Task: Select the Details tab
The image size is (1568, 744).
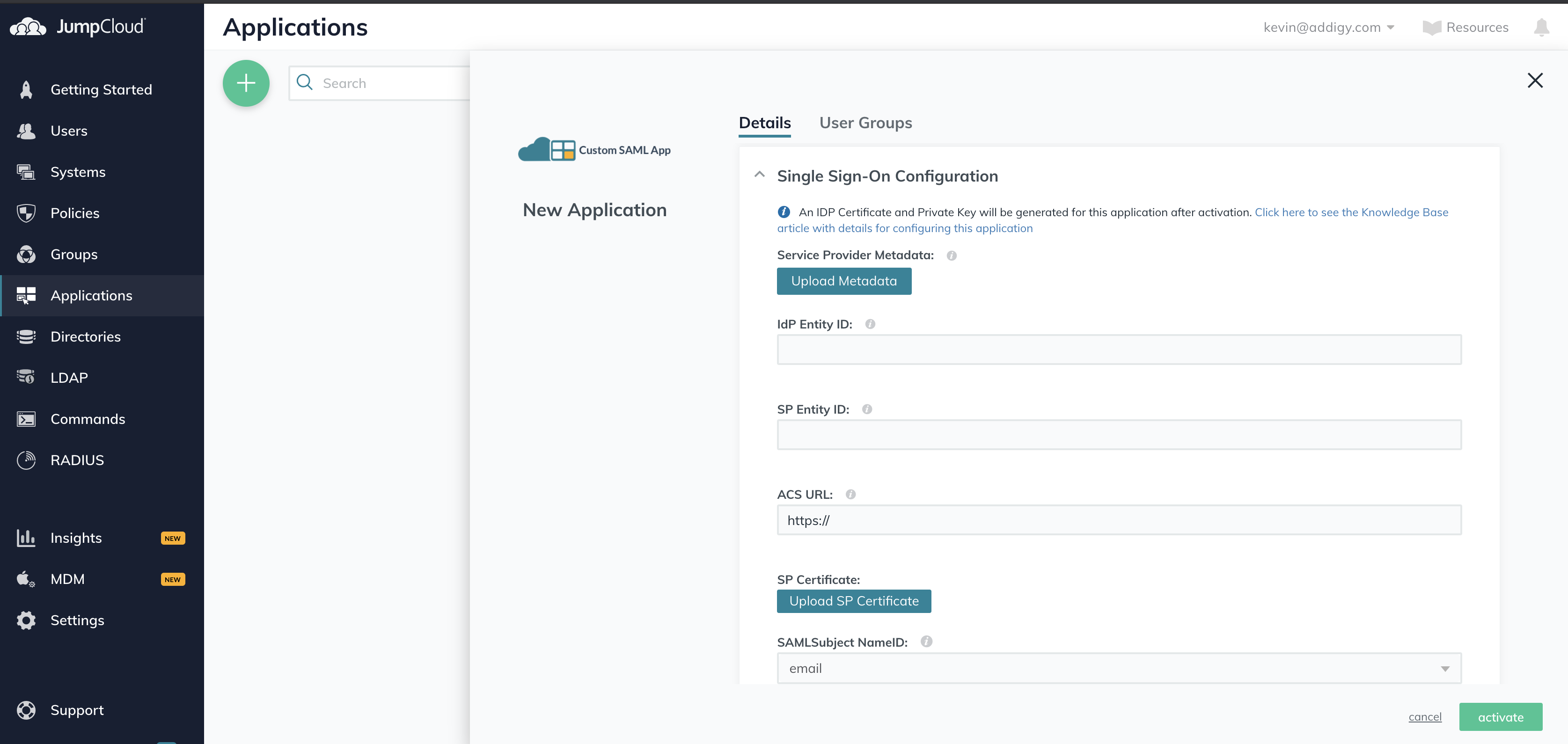Action: (x=764, y=122)
